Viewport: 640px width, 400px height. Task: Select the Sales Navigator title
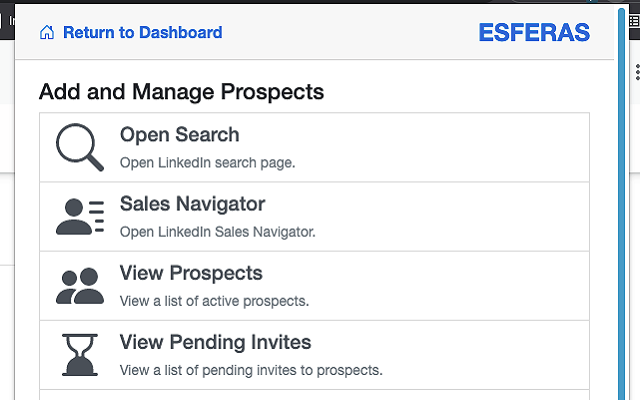point(192,204)
